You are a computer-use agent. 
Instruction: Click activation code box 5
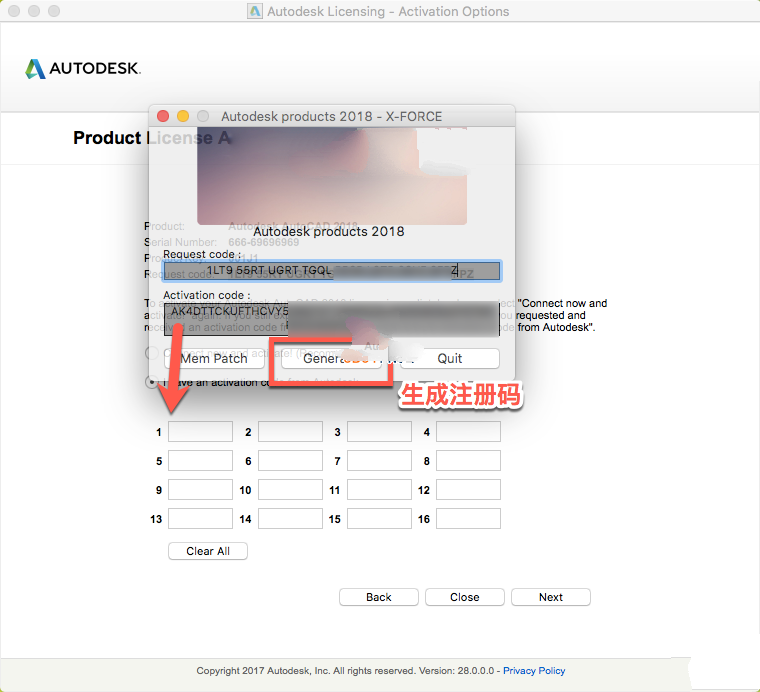[x=200, y=461]
